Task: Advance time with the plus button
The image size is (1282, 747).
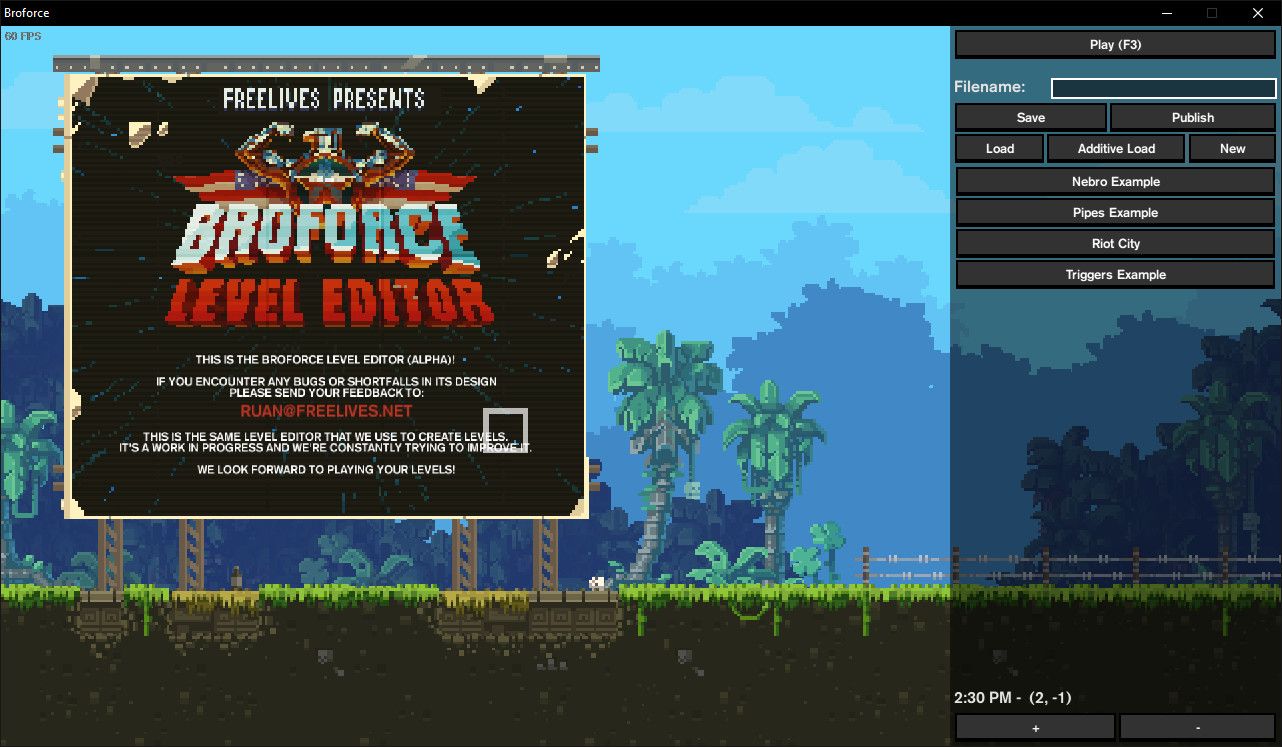Action: 1035,728
